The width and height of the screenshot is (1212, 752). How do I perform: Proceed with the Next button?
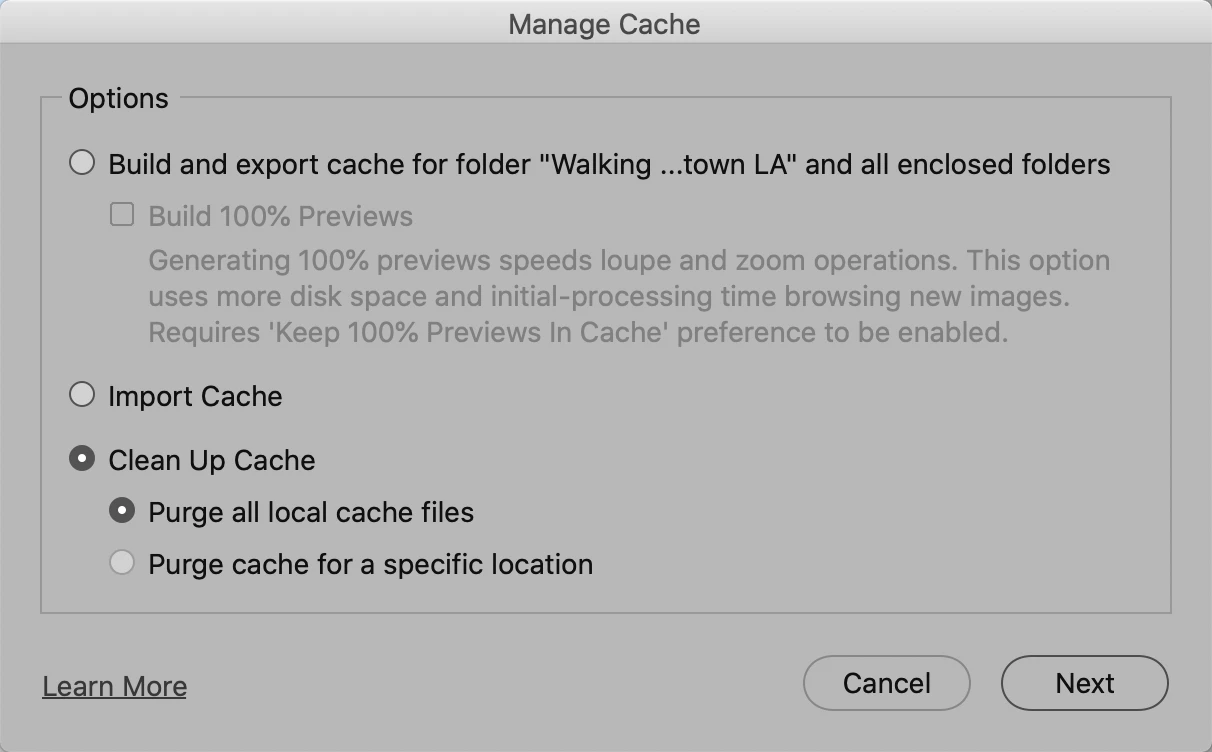[1084, 683]
